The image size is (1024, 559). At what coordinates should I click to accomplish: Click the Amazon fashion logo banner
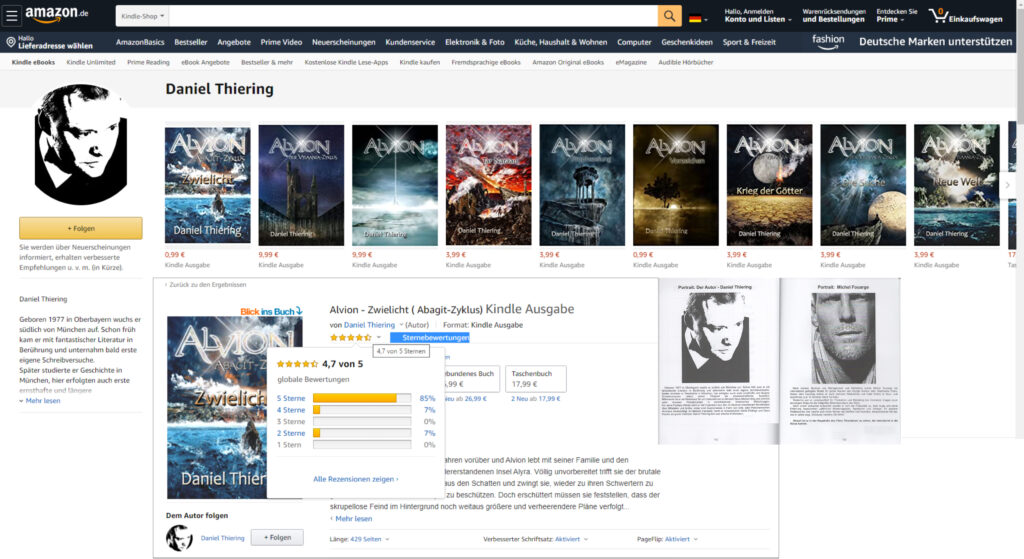click(828, 41)
